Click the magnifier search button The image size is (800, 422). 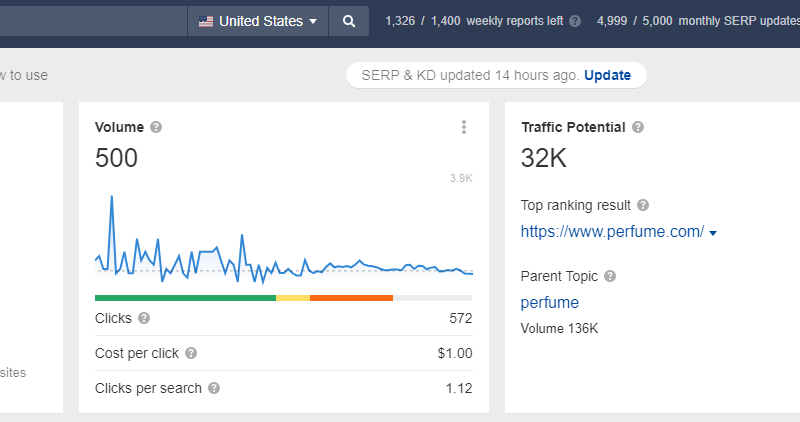[x=348, y=21]
